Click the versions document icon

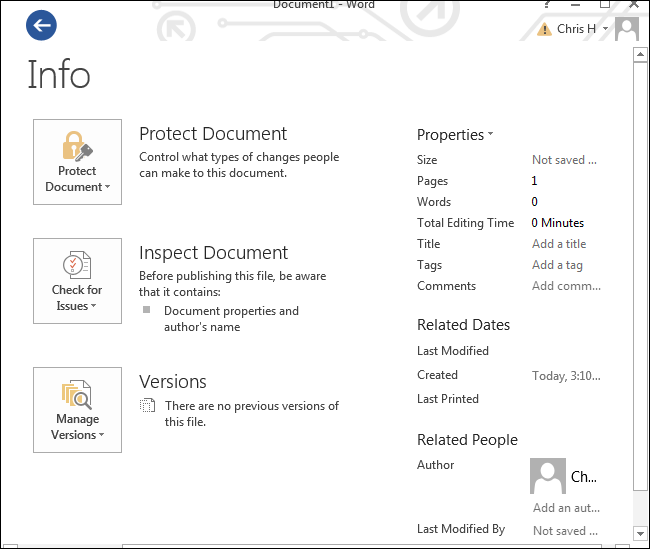tap(148, 406)
